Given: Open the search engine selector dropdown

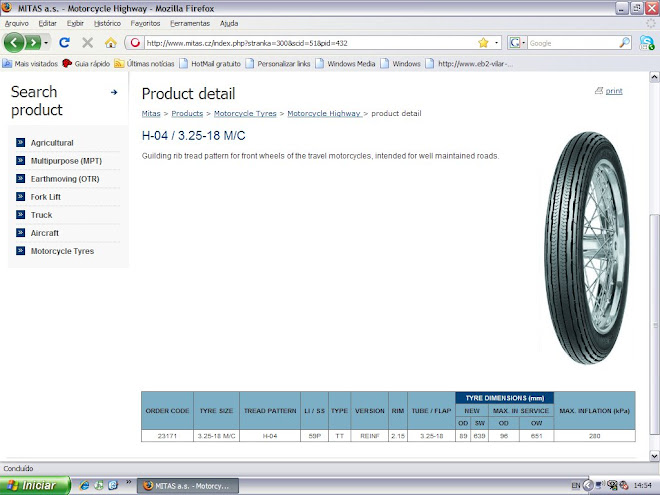Looking at the screenshot, I should tap(517, 43).
